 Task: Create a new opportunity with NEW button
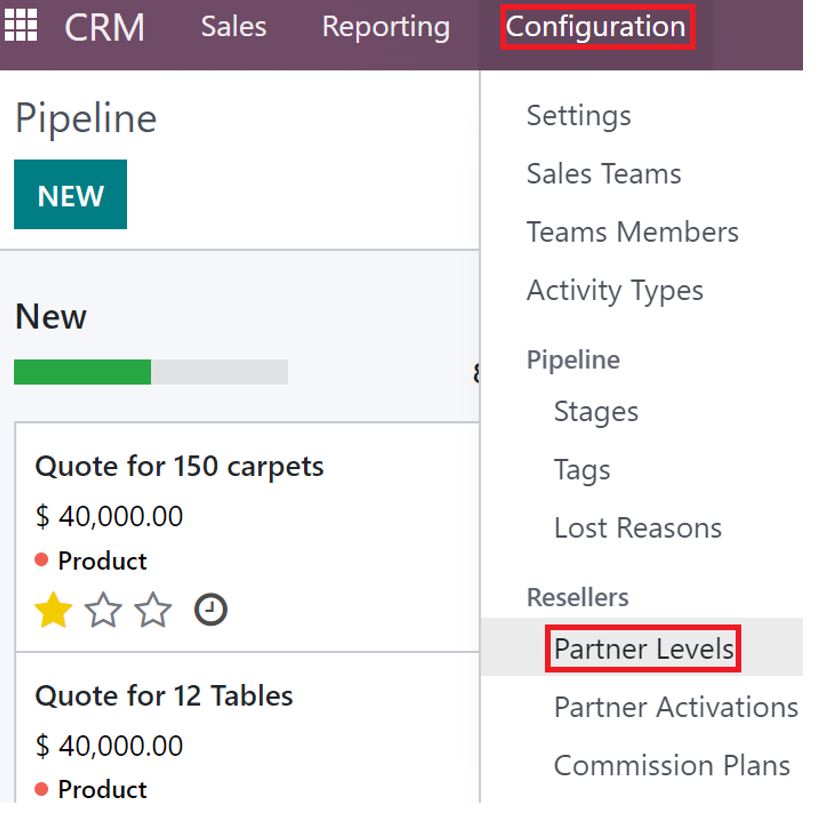70,194
